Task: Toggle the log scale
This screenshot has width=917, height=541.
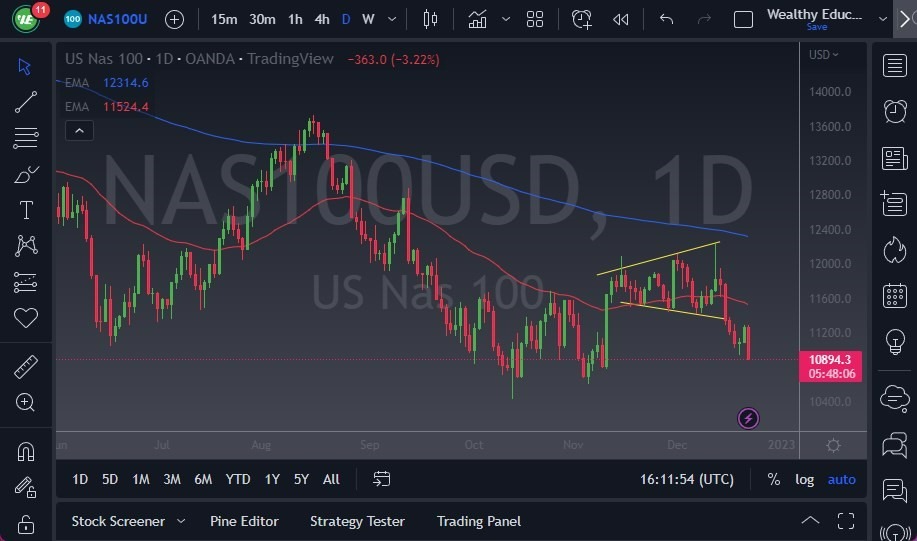Action: click(804, 479)
